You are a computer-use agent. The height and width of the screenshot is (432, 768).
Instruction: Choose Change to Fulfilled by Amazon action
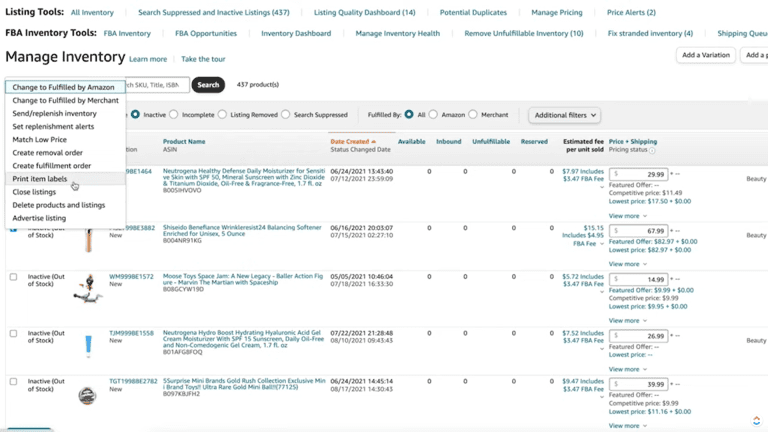(x=65, y=87)
